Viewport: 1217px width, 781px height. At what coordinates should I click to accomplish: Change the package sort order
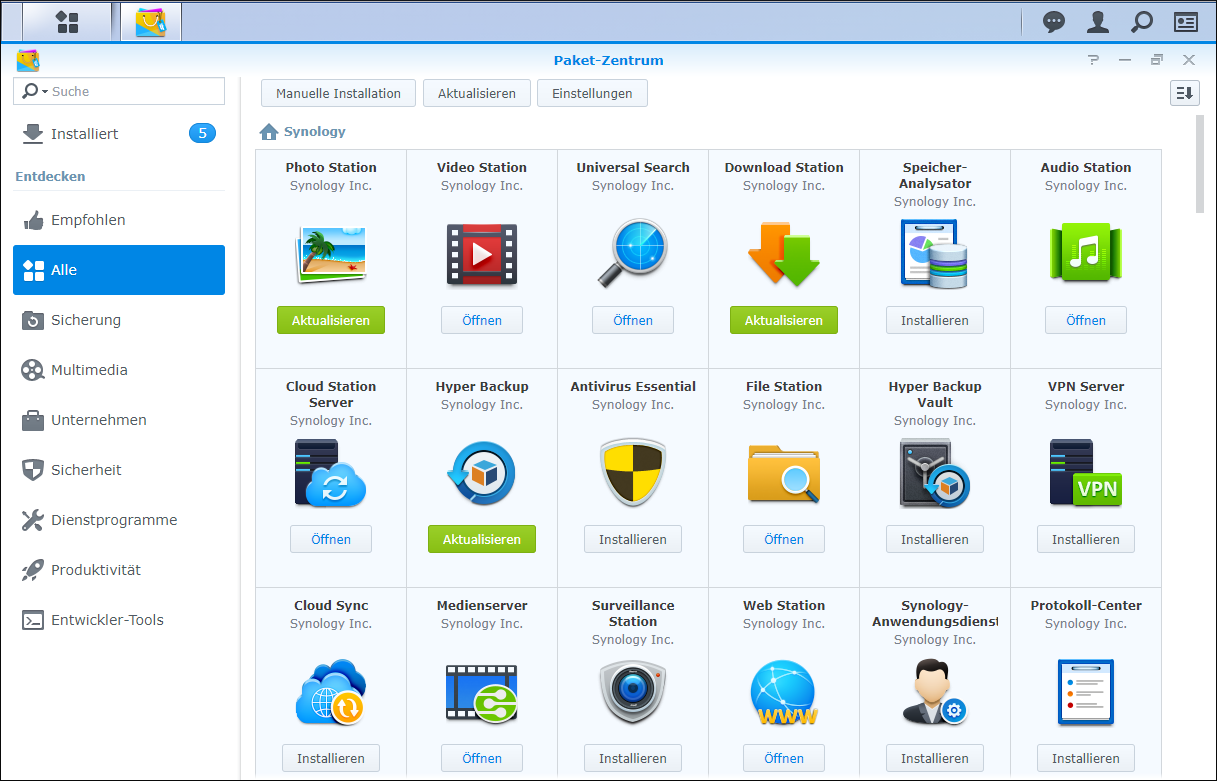click(x=1184, y=93)
